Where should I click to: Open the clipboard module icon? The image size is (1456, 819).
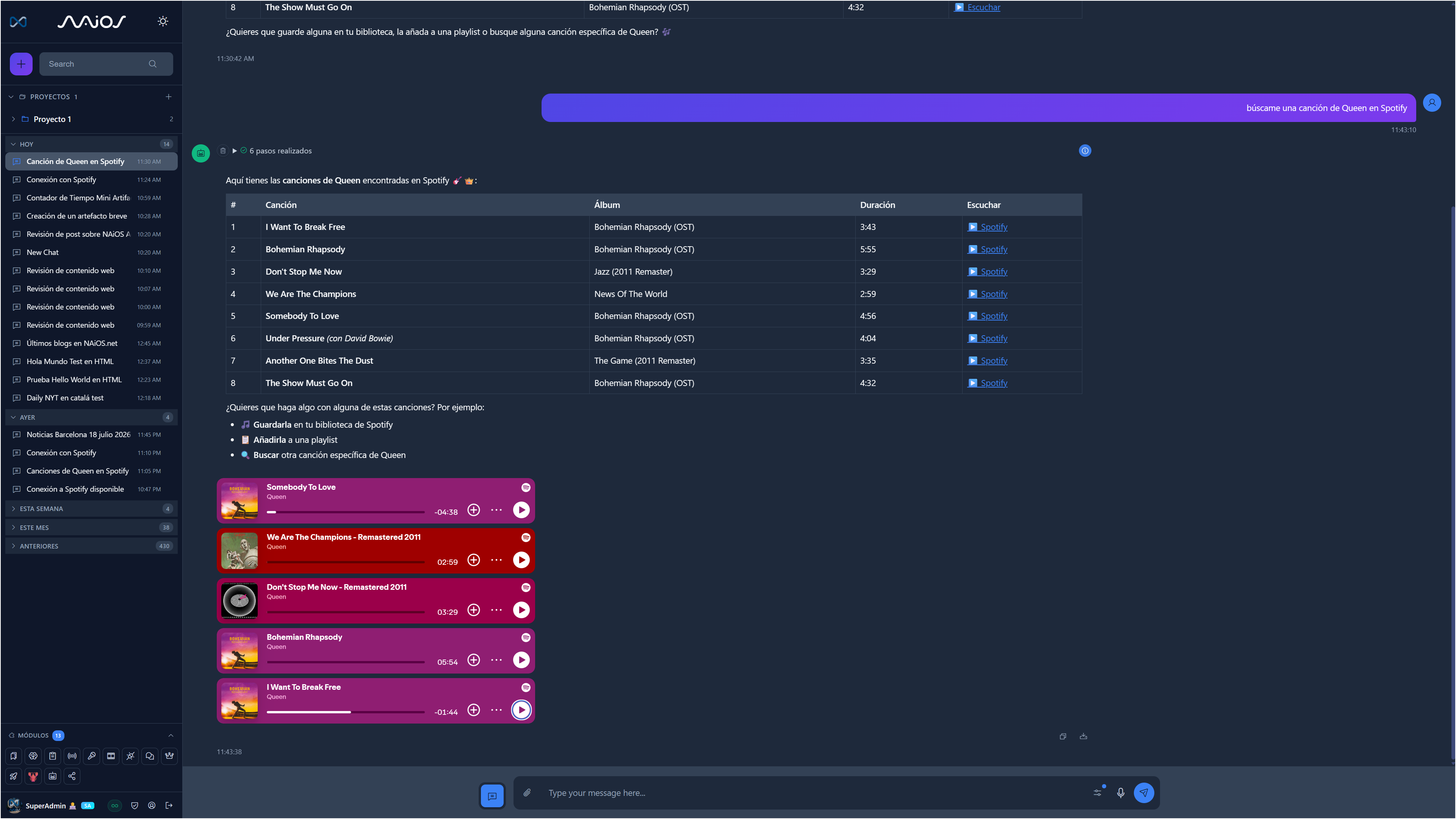(53, 756)
